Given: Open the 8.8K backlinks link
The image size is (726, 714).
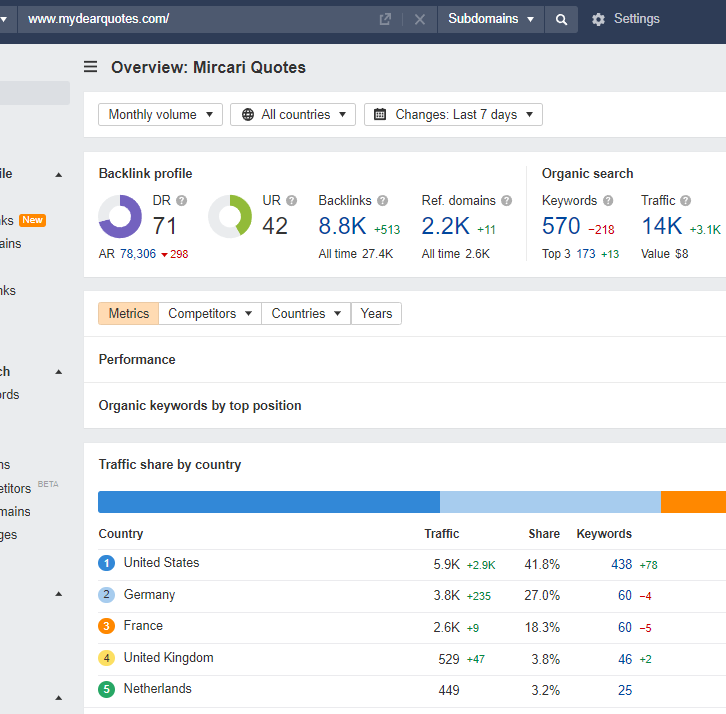Looking at the screenshot, I should [x=342, y=226].
